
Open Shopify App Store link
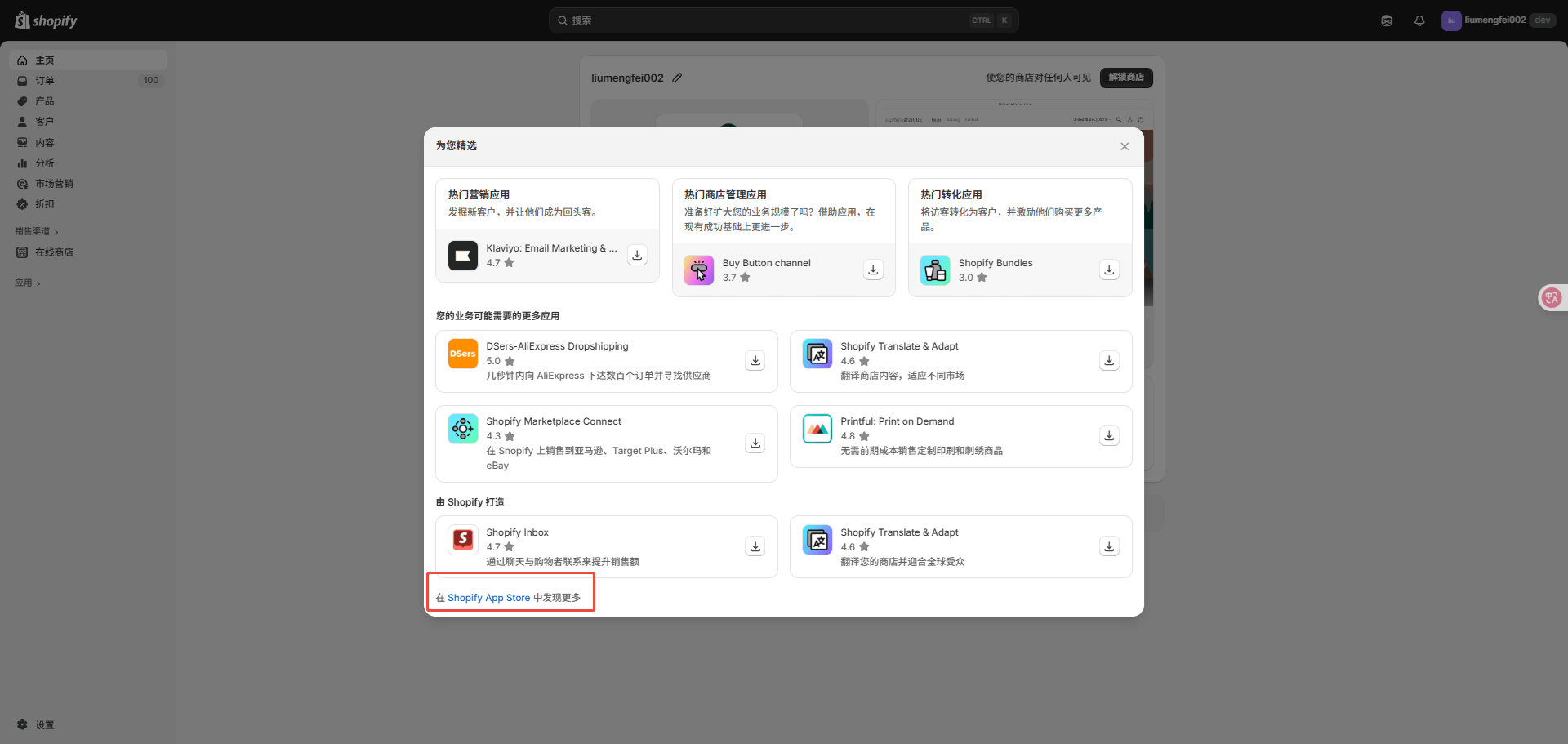coord(488,598)
